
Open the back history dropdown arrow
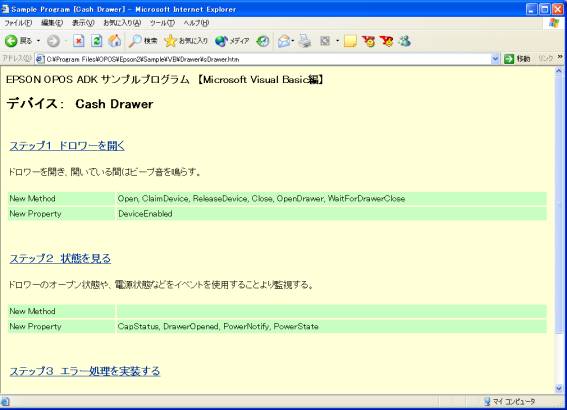pyautogui.click(x=38, y=41)
